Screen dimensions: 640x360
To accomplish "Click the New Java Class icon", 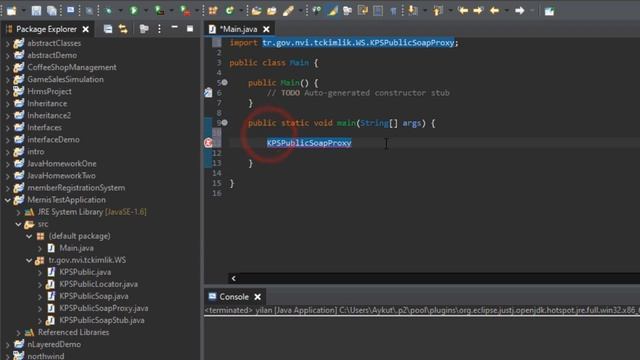I will [229, 10].
